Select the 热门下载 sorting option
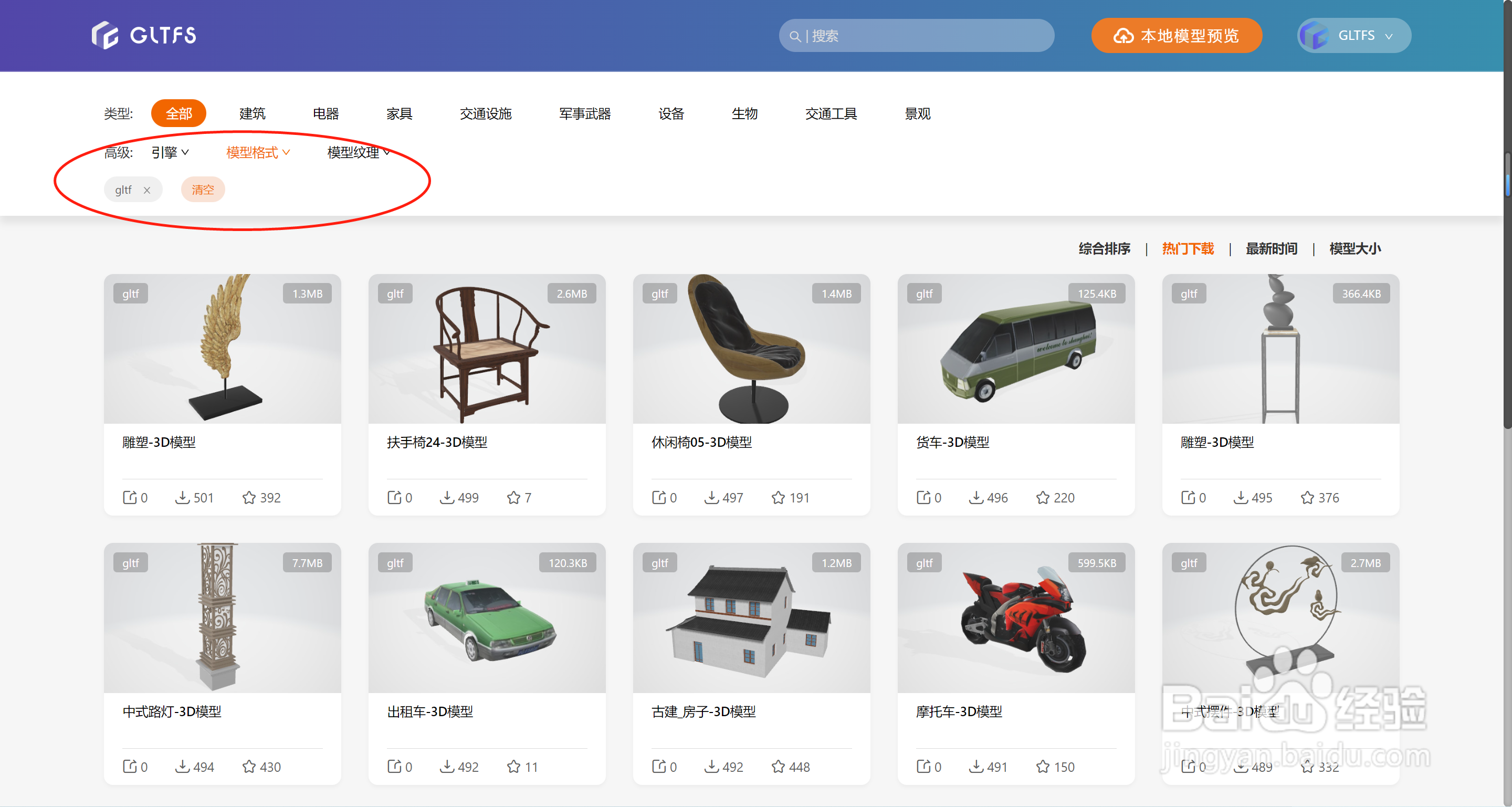 coord(1188,248)
